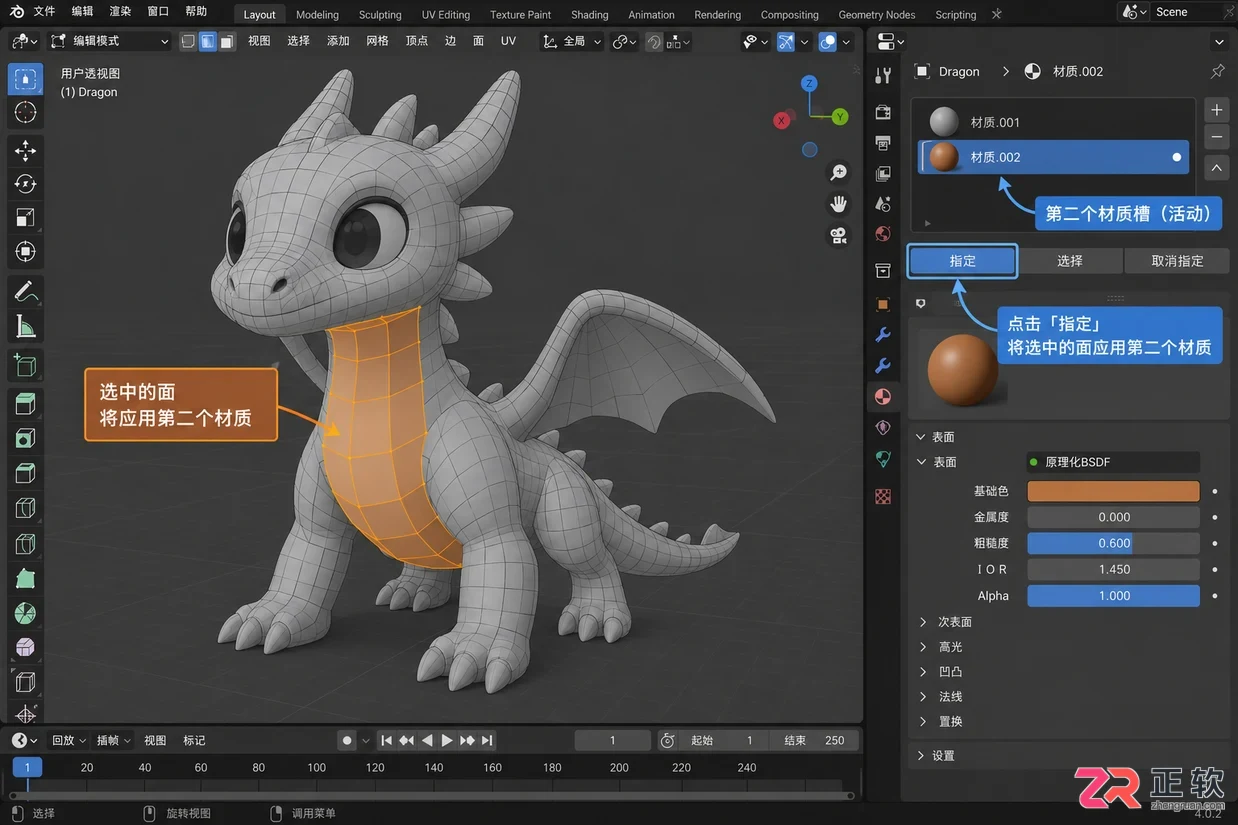
Task: Click the red X axis gizmo ball
Action: point(782,120)
